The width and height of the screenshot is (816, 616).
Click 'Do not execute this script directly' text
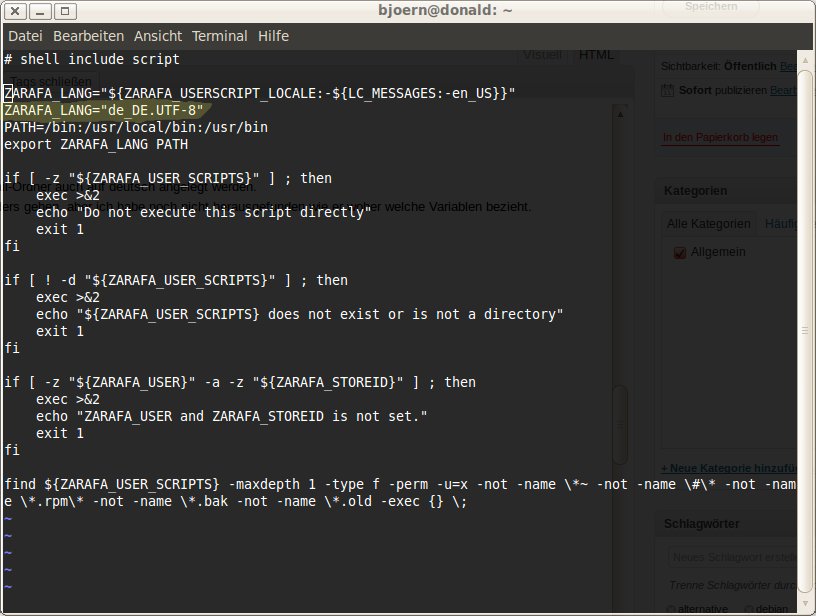(224, 212)
